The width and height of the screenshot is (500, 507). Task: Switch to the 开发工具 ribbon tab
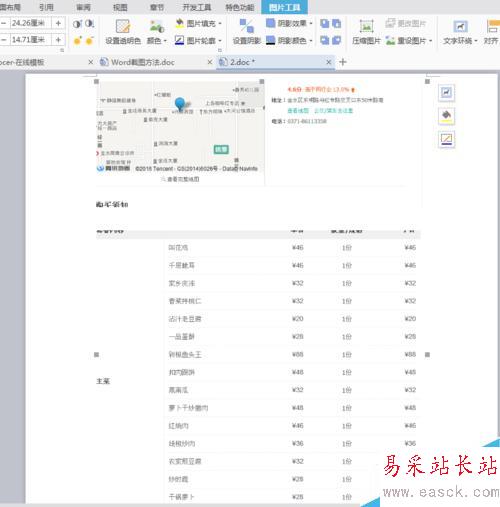197,7
